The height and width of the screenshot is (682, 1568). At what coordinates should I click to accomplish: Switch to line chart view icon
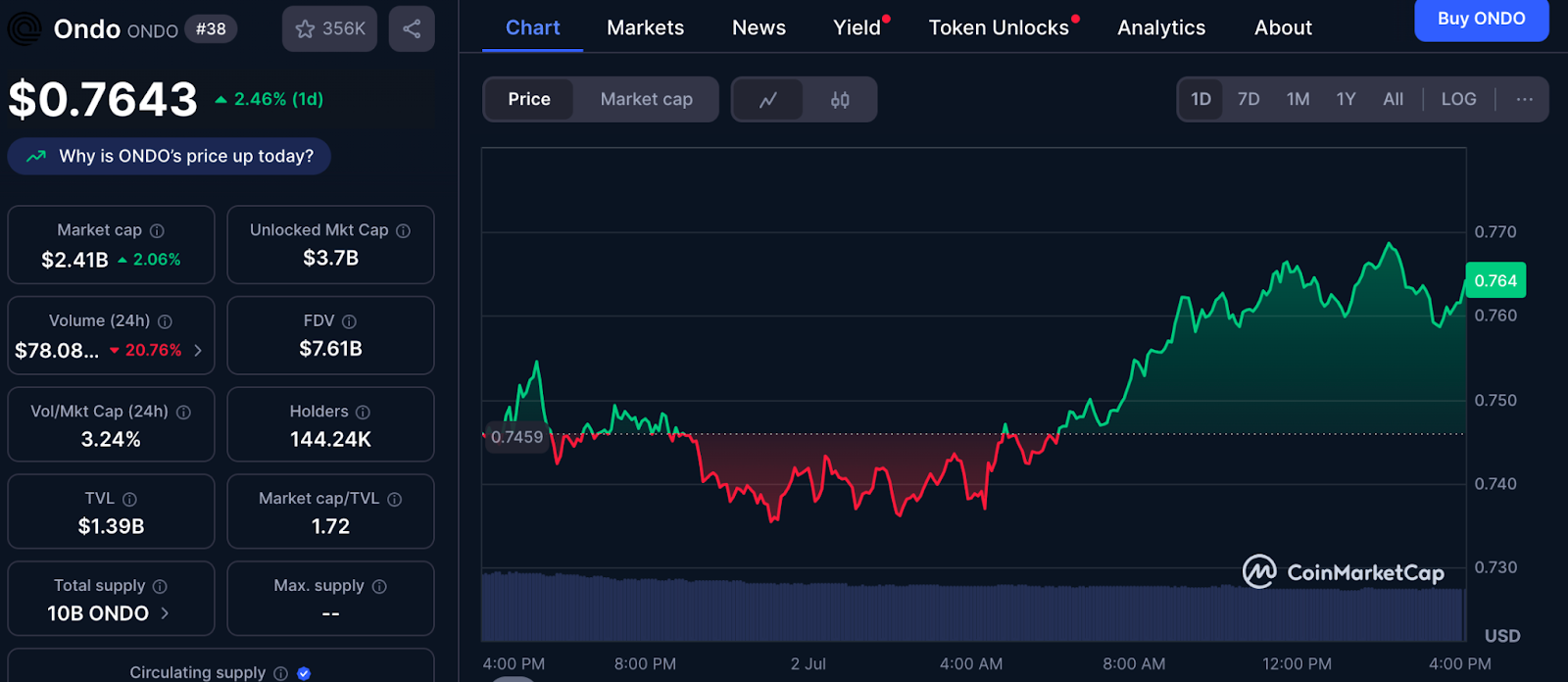[768, 99]
